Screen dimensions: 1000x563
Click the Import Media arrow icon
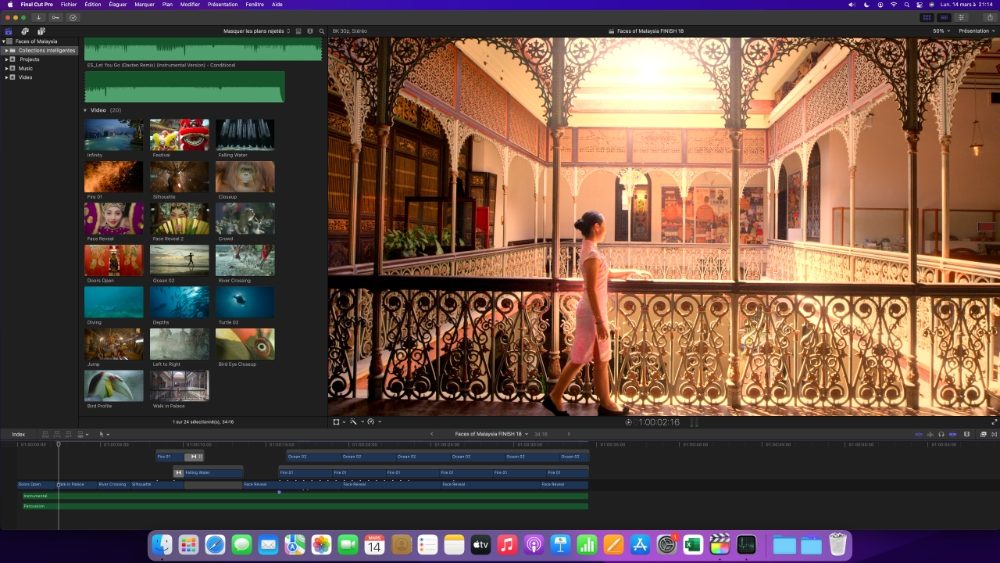[x=38, y=17]
